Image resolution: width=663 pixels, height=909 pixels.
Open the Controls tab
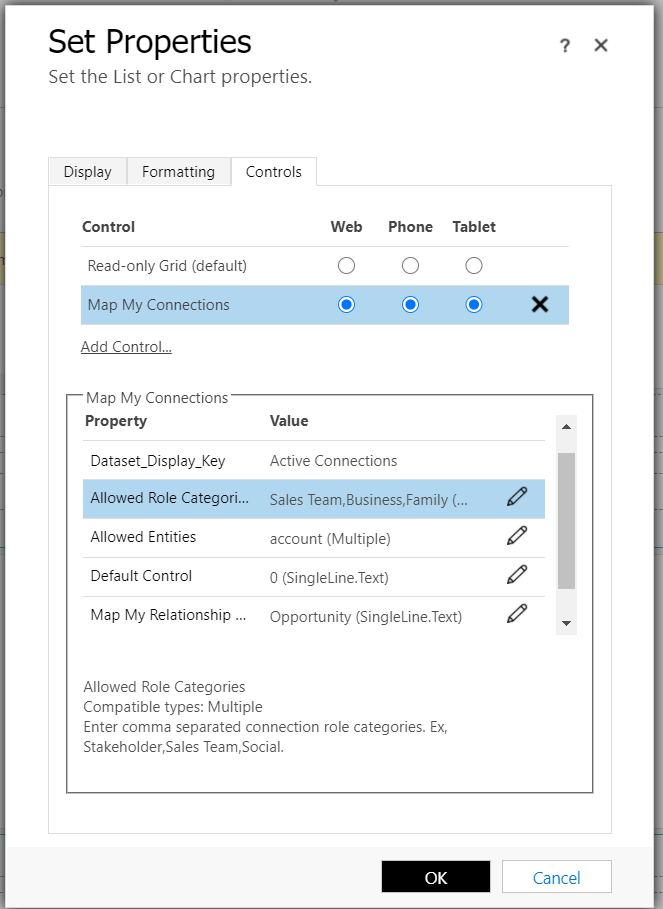point(274,172)
